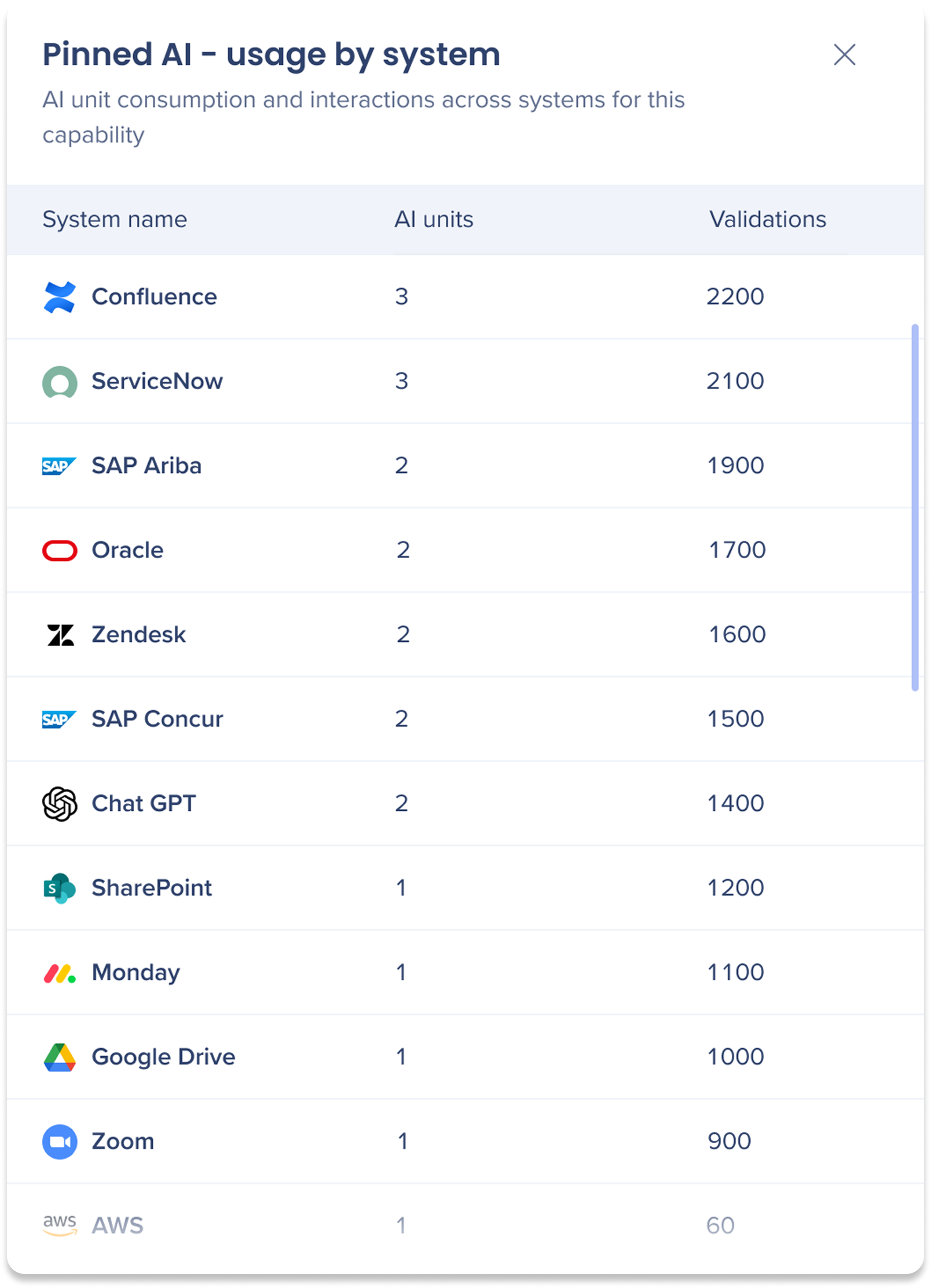The height and width of the screenshot is (1288, 931).
Task: Click Monday's validations value 1100
Action: [x=735, y=972]
